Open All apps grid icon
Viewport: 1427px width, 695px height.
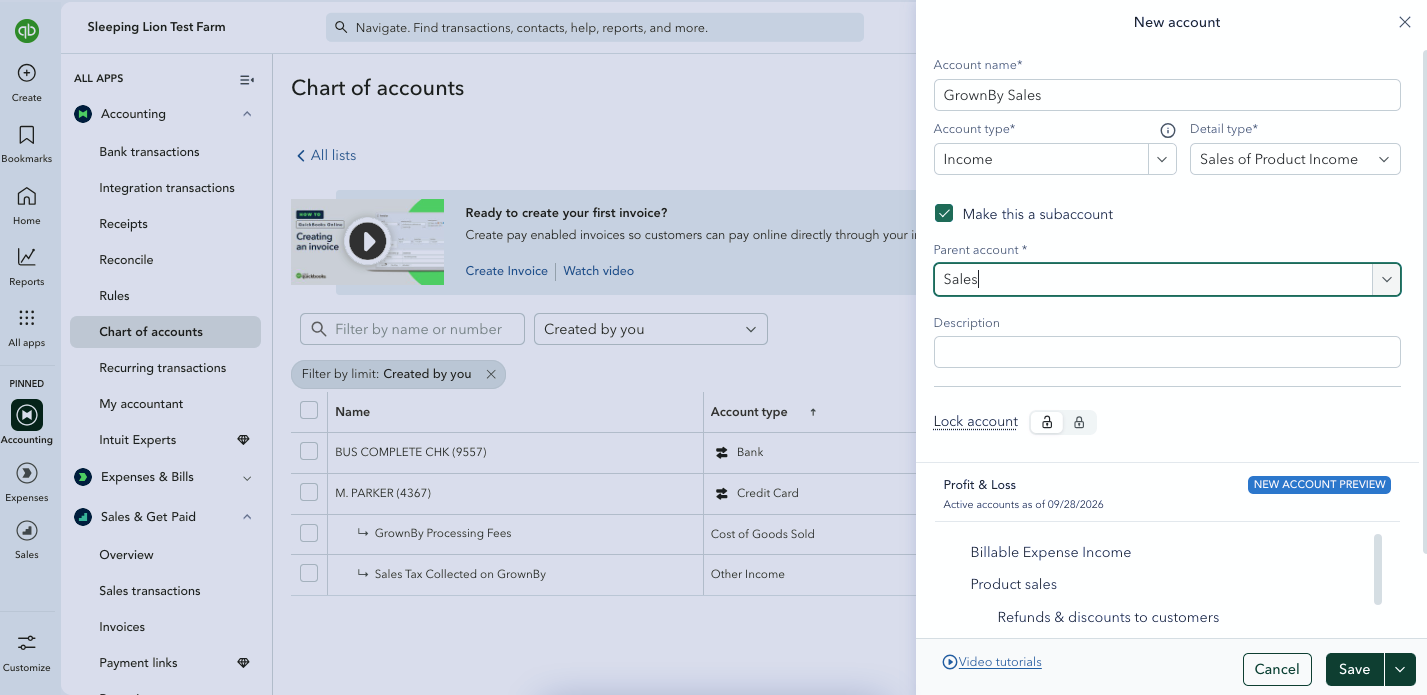(x=27, y=318)
